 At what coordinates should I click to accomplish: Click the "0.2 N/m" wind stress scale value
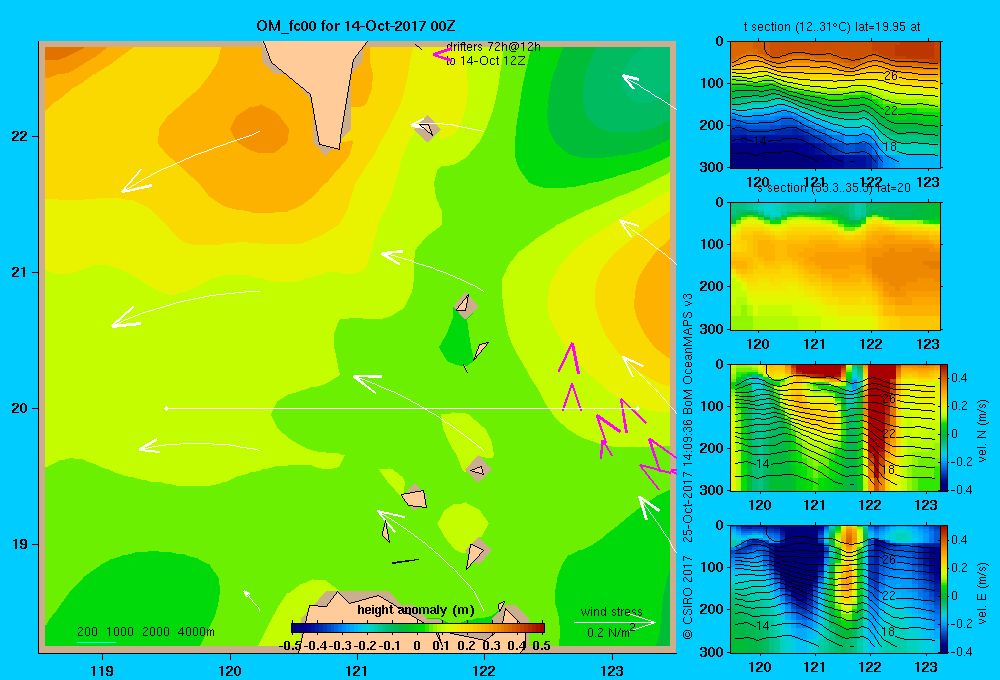click(610, 632)
